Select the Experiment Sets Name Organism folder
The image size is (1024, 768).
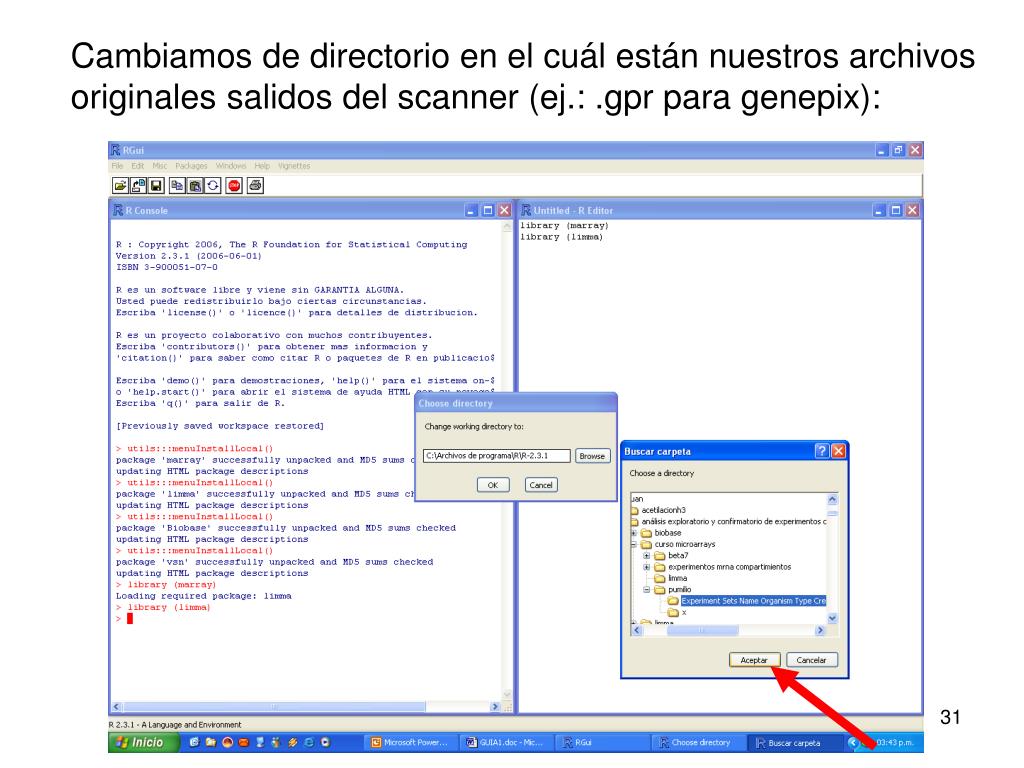click(754, 601)
